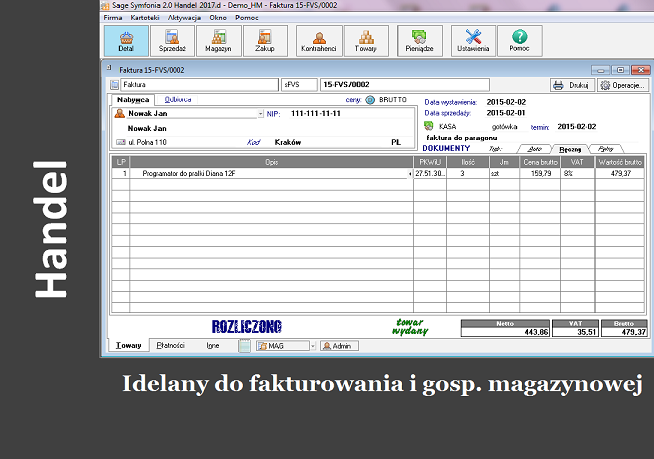Open Pomoc help toolbar button
Image resolution: width=654 pixels, height=459 pixels.
pyautogui.click(x=520, y=41)
